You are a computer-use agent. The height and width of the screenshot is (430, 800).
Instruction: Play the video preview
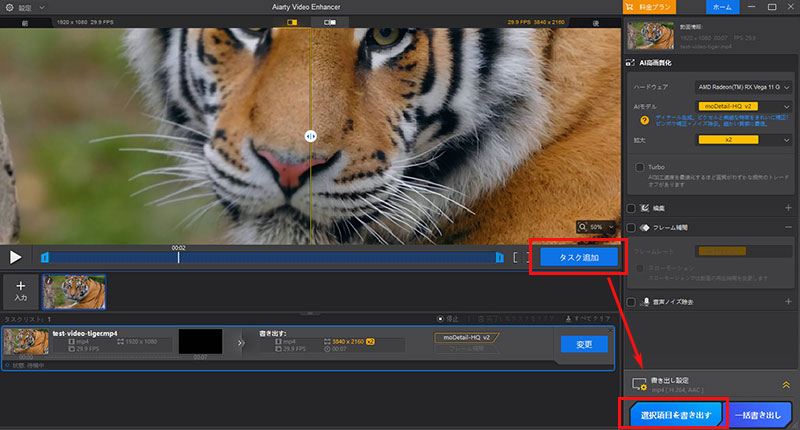tap(16, 257)
